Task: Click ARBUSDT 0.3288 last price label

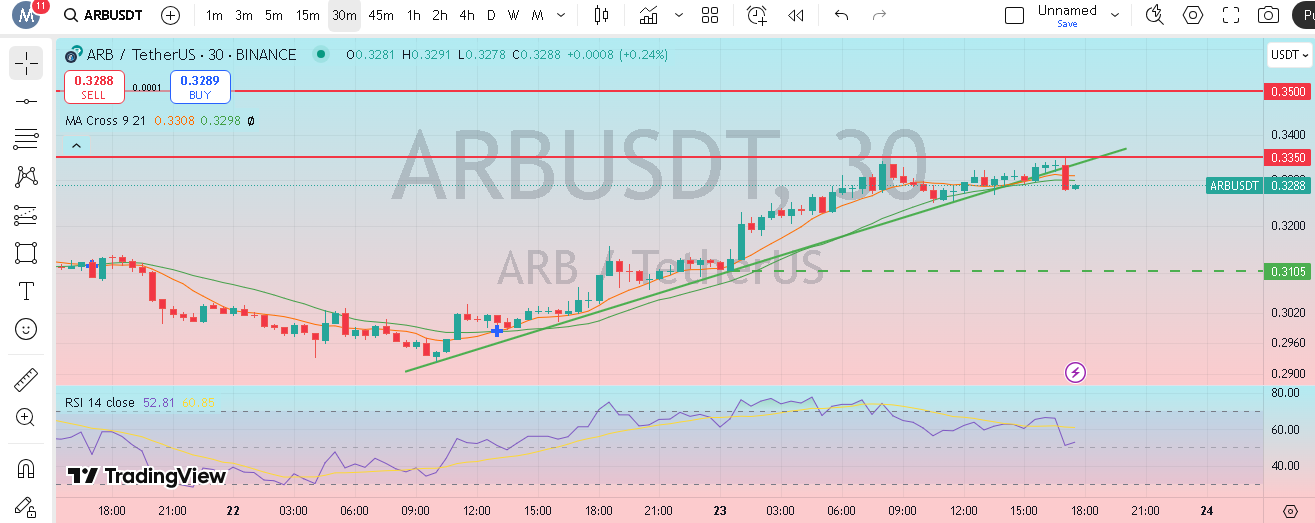Action: coord(1259,185)
